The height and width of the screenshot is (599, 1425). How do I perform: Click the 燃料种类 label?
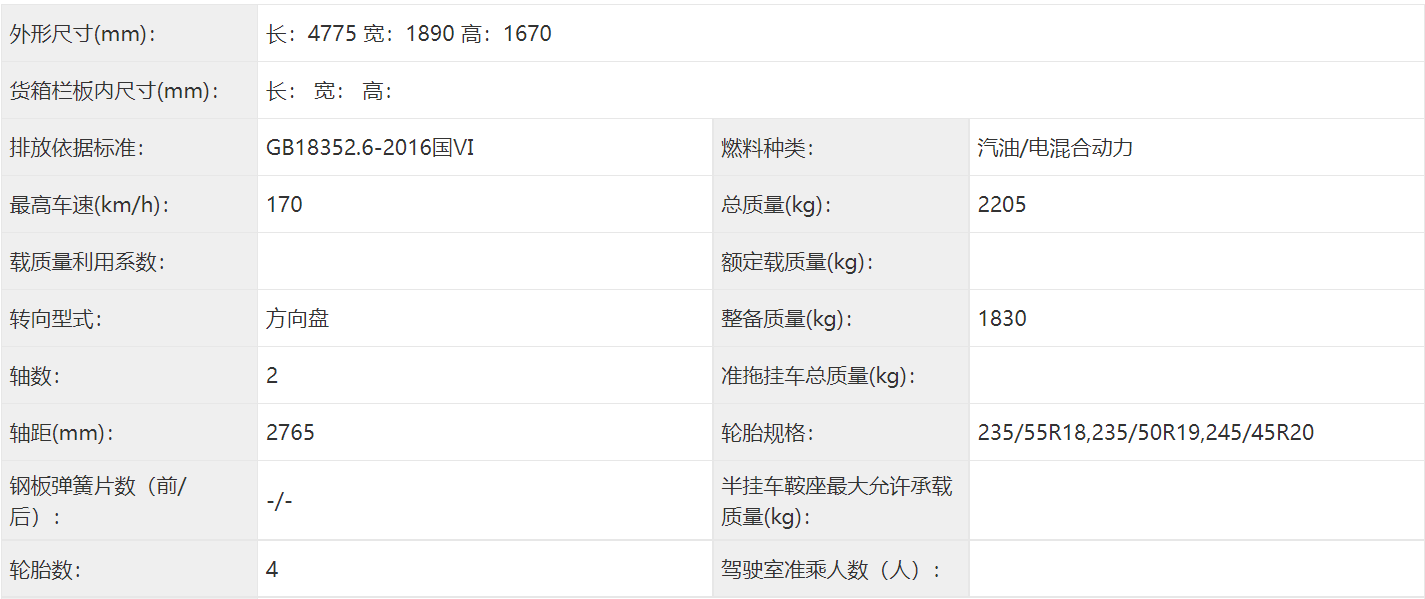pos(767,148)
